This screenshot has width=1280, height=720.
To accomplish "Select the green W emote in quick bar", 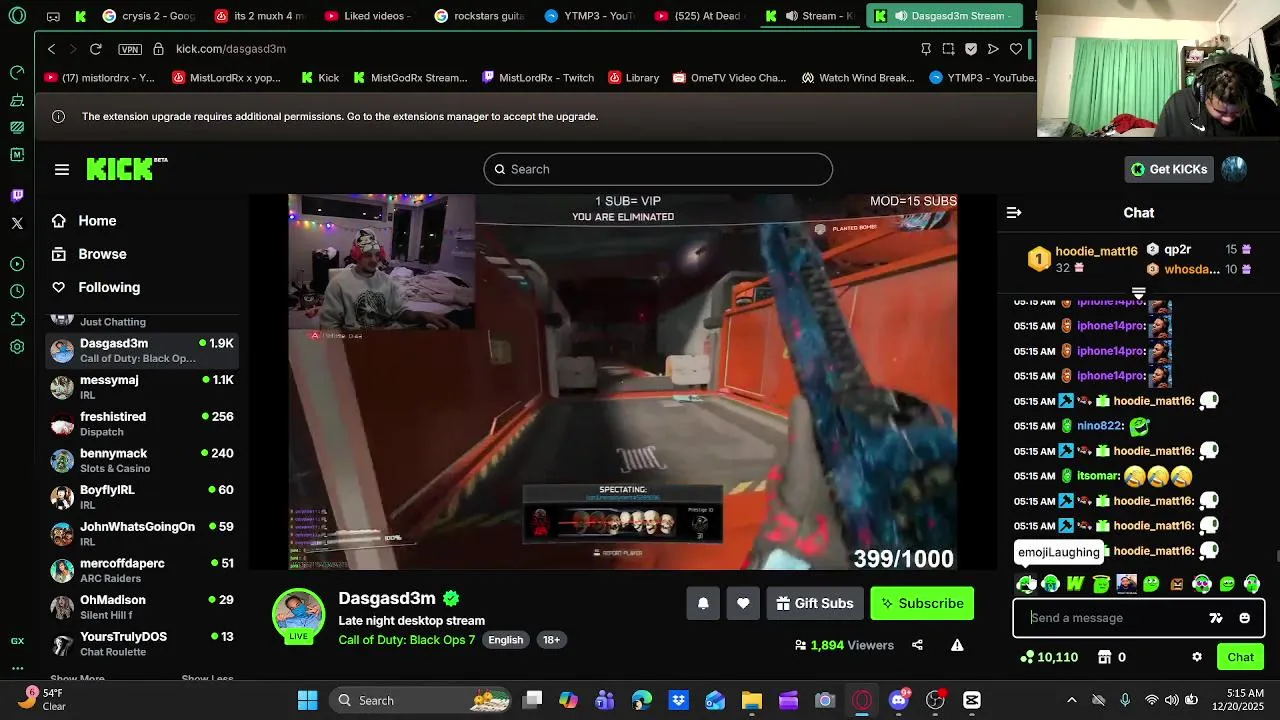I will 1076,584.
